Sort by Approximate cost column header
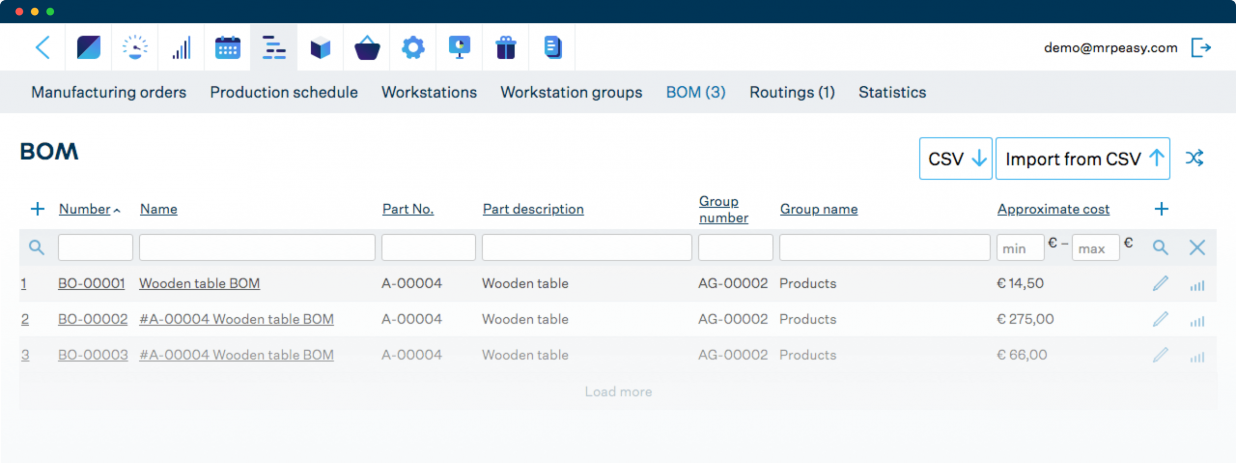 1053,209
